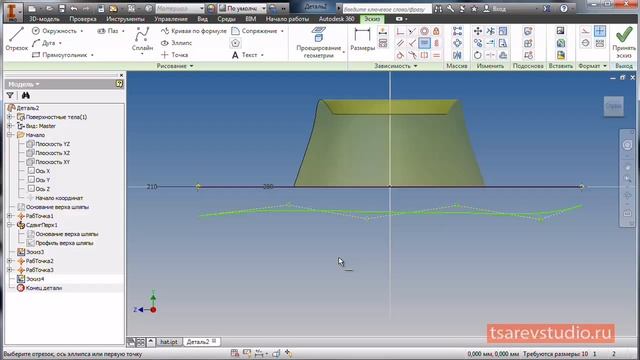
Task: Select Эскиз4 in the model tree
Action: pyautogui.click(x=35, y=279)
